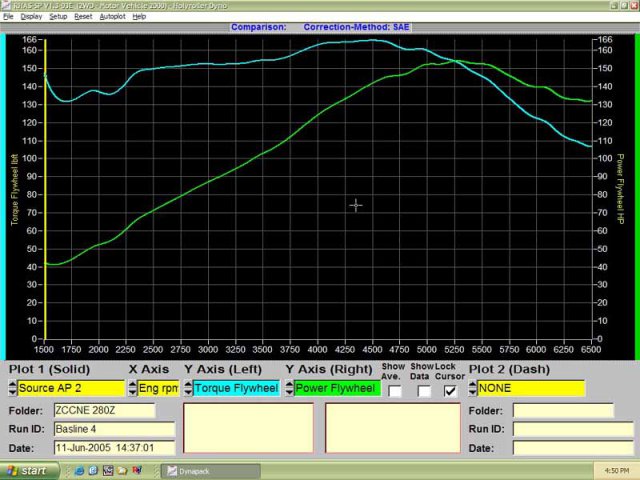Click the Y Axis Right spinner arrows
The image size is (640, 480).
pyautogui.click(x=289, y=388)
